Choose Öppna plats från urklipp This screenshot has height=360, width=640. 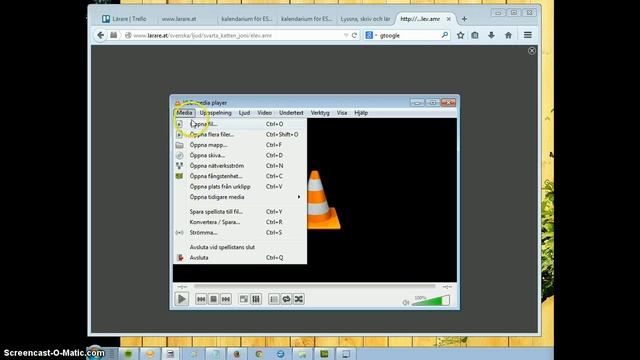click(240, 187)
